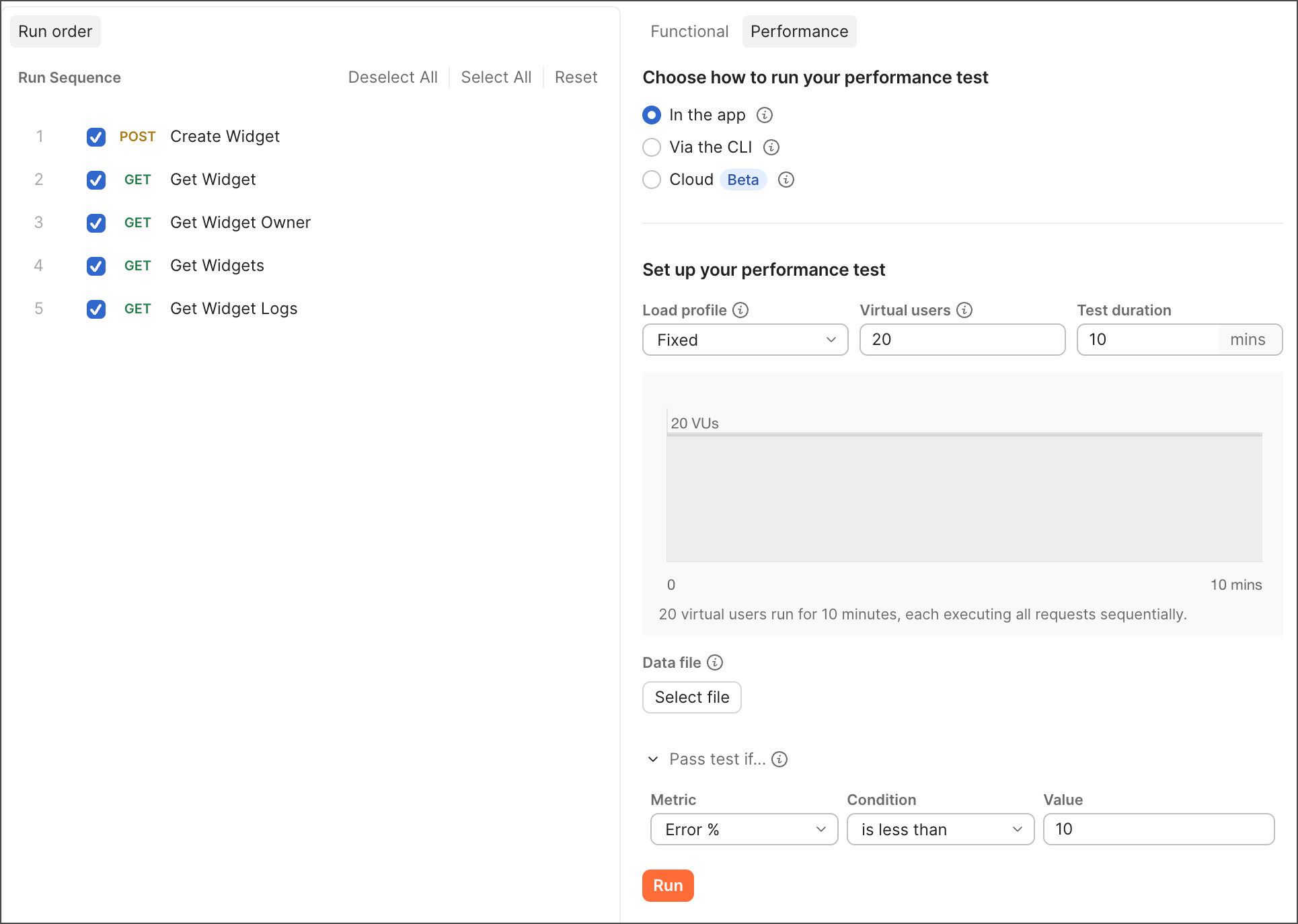Click the mins unit label in Test duration
Screen dimensions: 1298x924
1248,340
